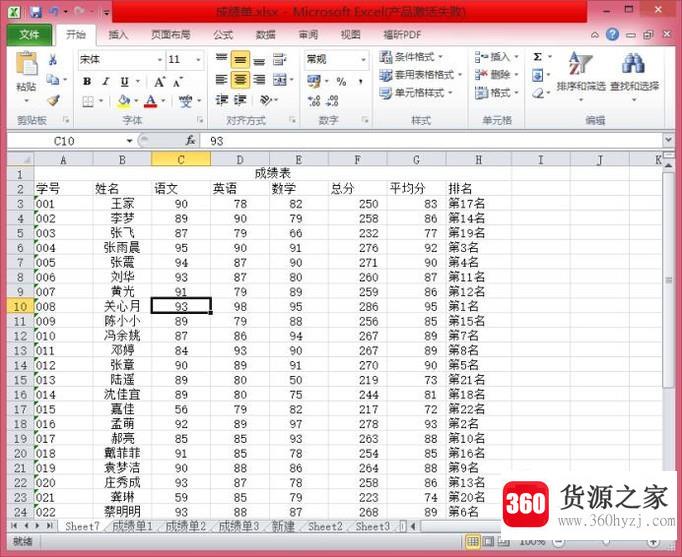This screenshot has width=682, height=557.
Task: Toggle bold formatting
Action: pyautogui.click(x=87, y=81)
